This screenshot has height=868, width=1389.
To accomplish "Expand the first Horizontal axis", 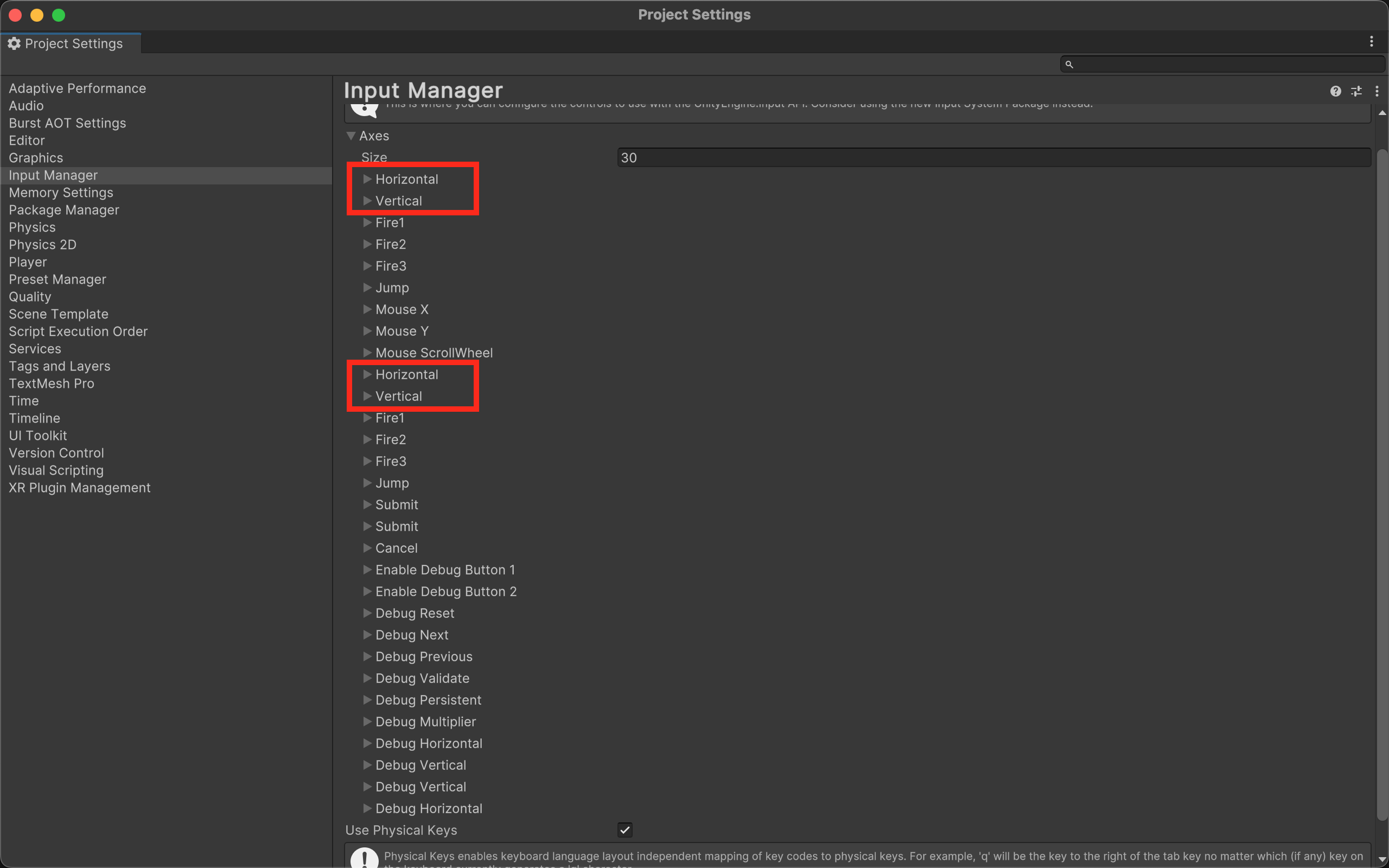I will click(367, 178).
